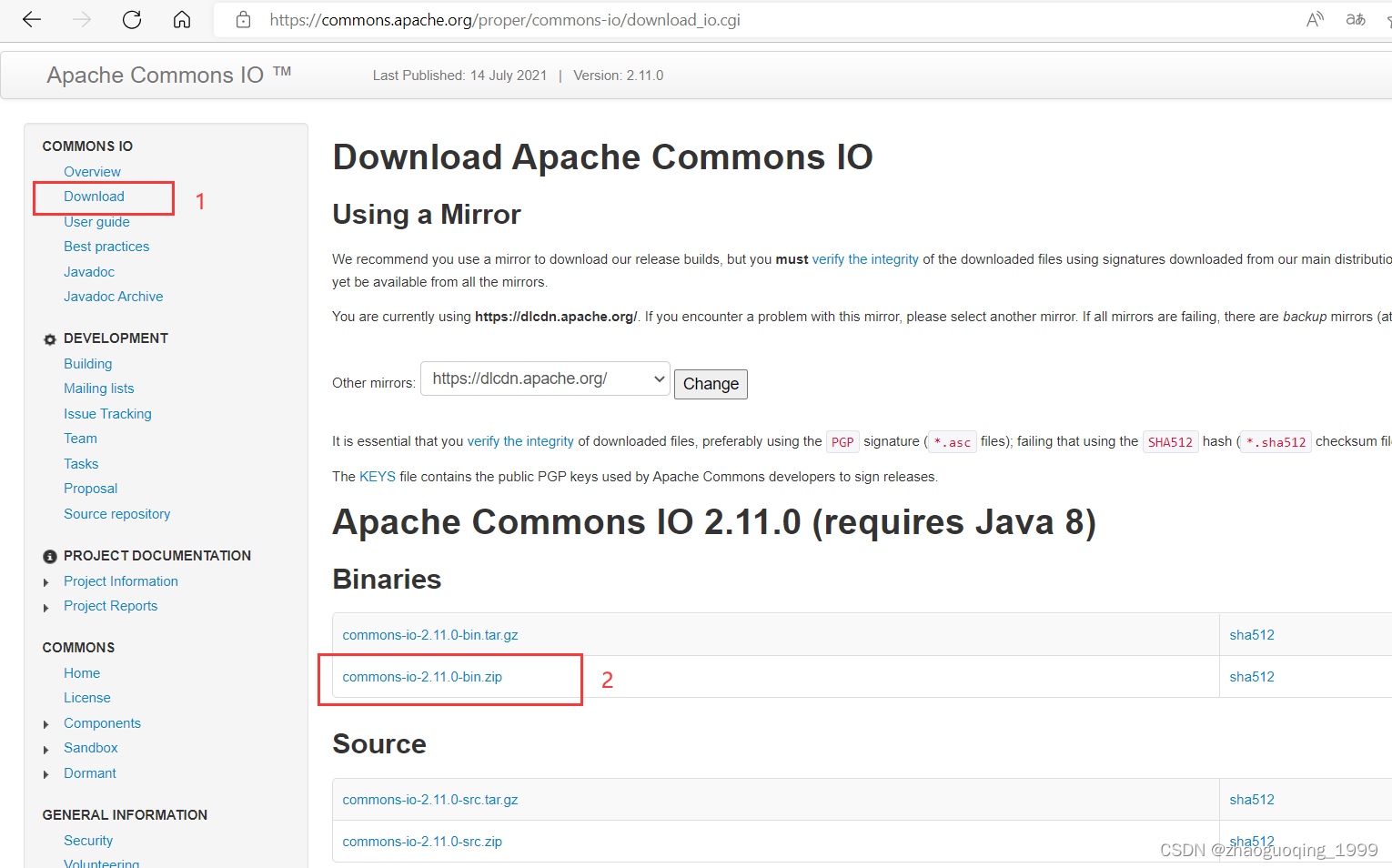Image resolution: width=1392 pixels, height=868 pixels.
Task: Download commons-io-2.11.0-bin.tar.gz
Action: [x=430, y=635]
